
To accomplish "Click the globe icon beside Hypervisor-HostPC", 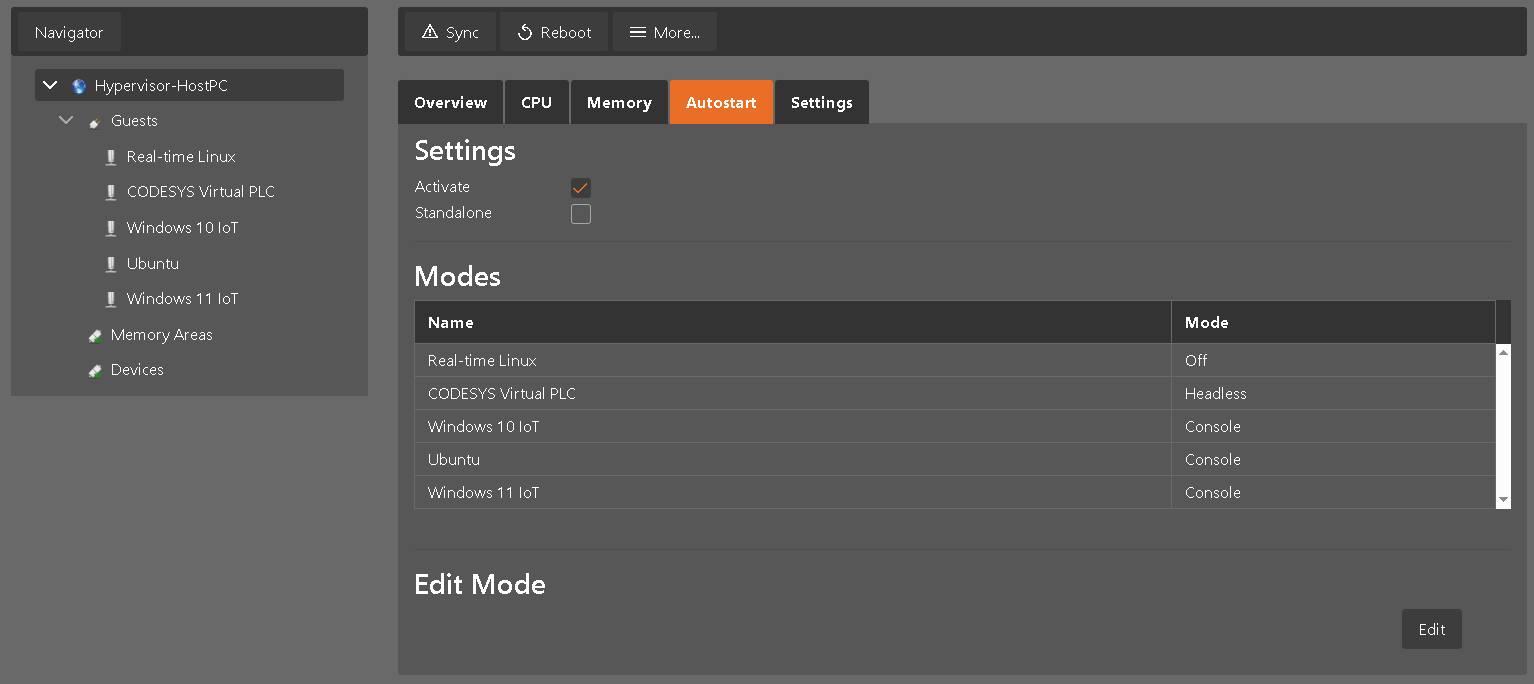I will pos(78,85).
